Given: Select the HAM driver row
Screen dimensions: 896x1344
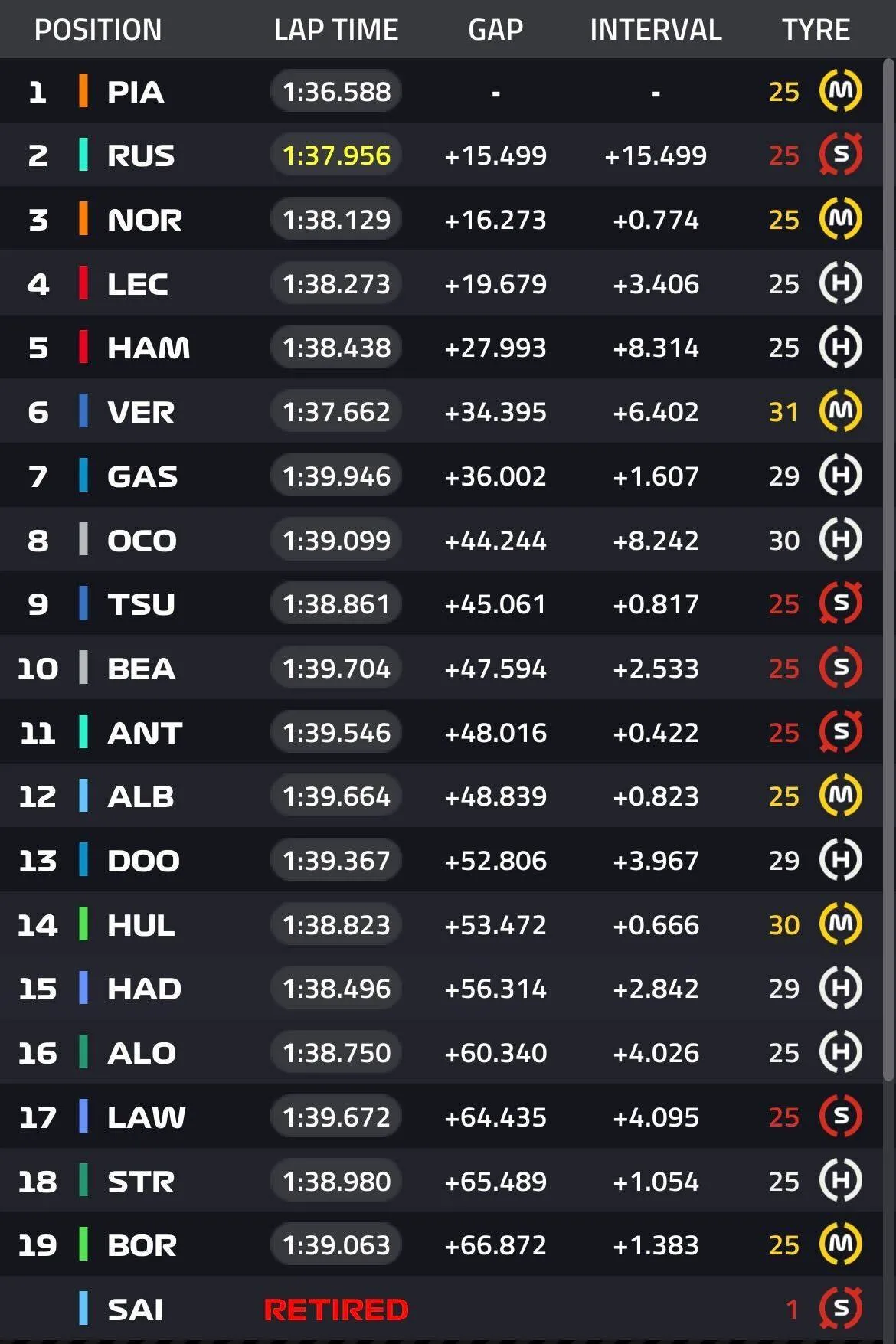Looking at the screenshot, I should pyautogui.click(x=441, y=348).
